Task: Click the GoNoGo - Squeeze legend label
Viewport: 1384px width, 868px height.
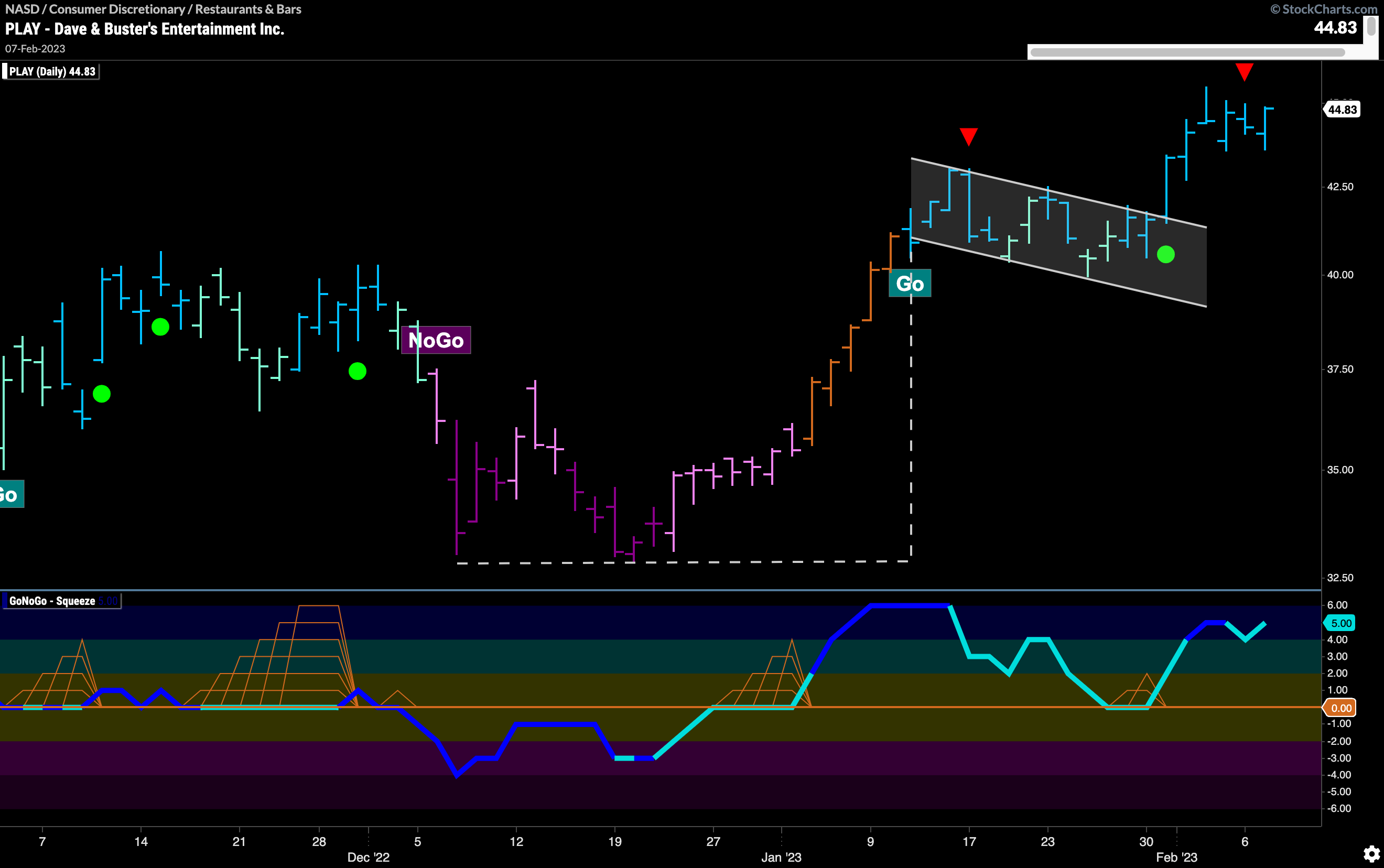Action: pos(62,601)
